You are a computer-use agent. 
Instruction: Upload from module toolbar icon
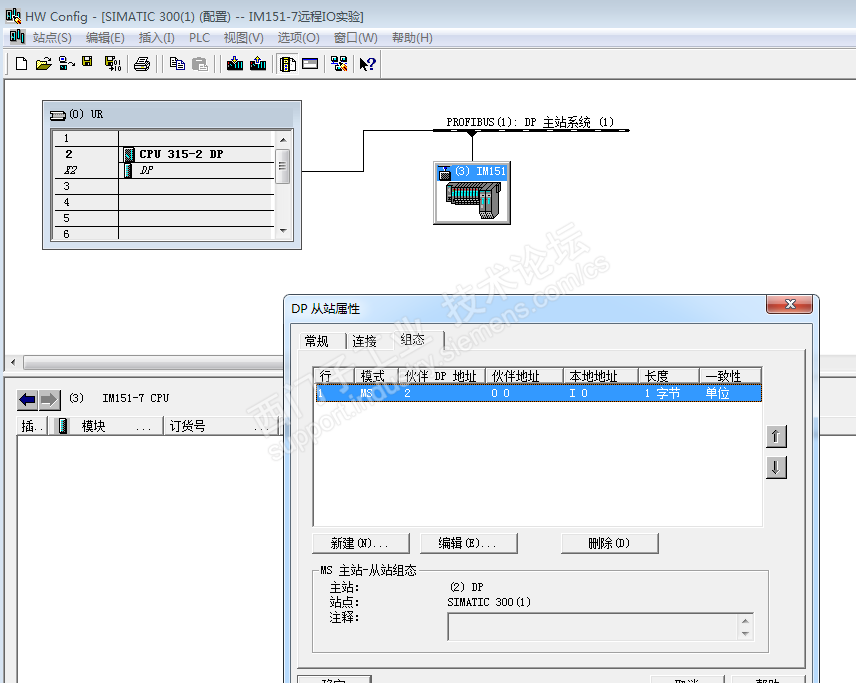[x=258, y=64]
